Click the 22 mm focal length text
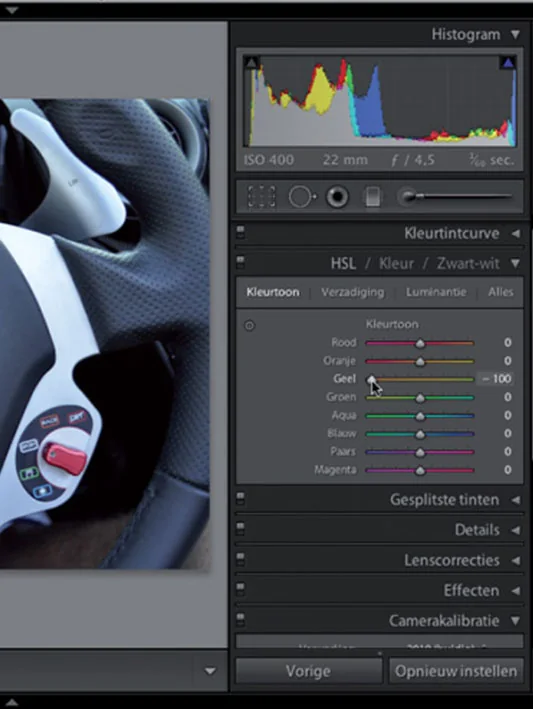Viewport: 533px width, 709px height. [x=345, y=160]
